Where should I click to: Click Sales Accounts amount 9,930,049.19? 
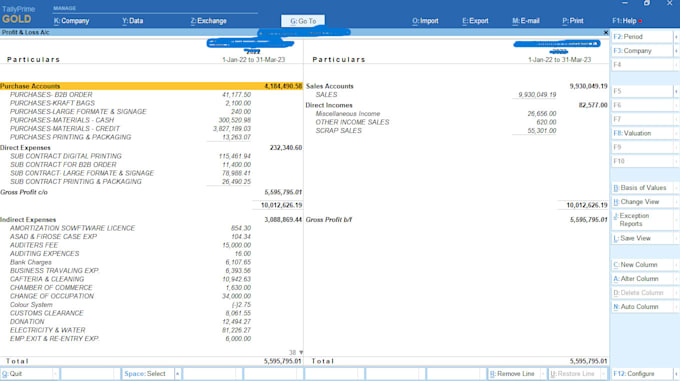pos(588,86)
